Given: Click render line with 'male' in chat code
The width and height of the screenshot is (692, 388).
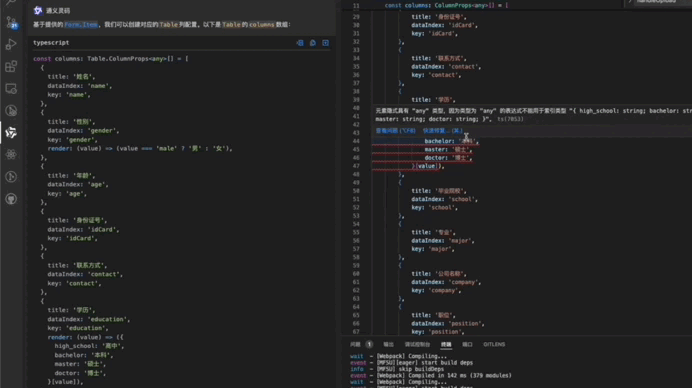Looking at the screenshot, I should (x=140, y=148).
